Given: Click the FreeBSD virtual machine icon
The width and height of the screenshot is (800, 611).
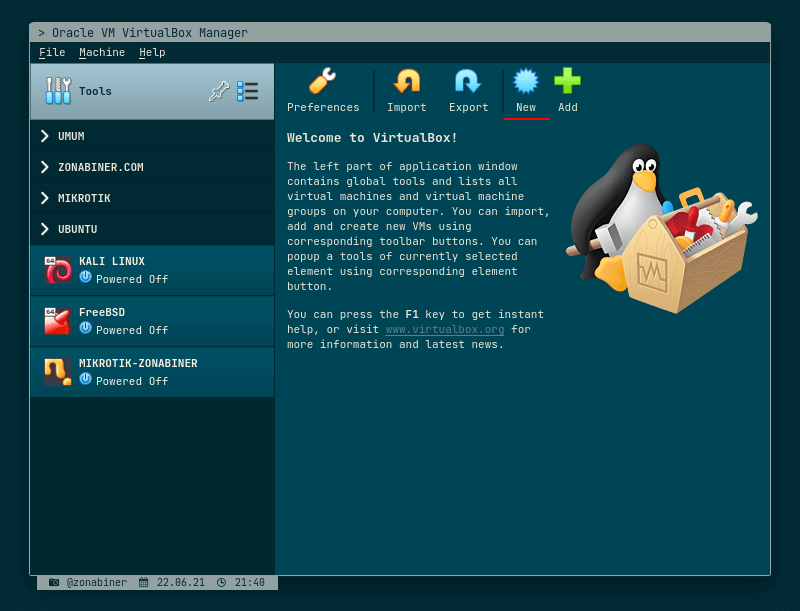Looking at the screenshot, I should pyautogui.click(x=57, y=320).
